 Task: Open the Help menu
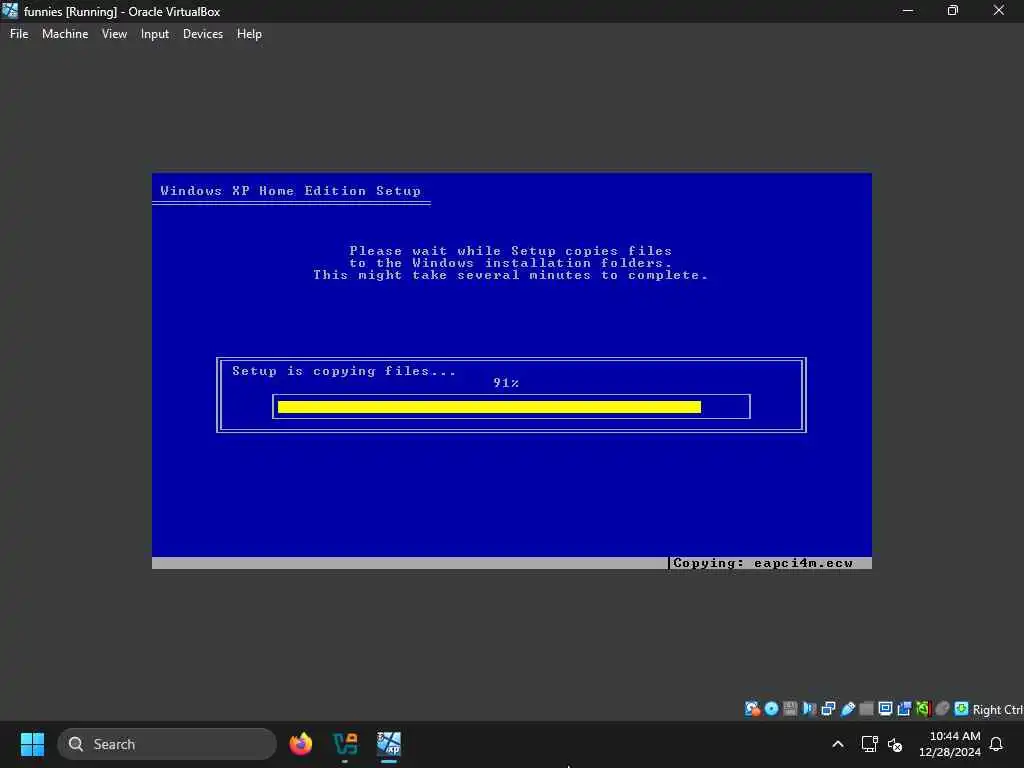click(x=249, y=34)
